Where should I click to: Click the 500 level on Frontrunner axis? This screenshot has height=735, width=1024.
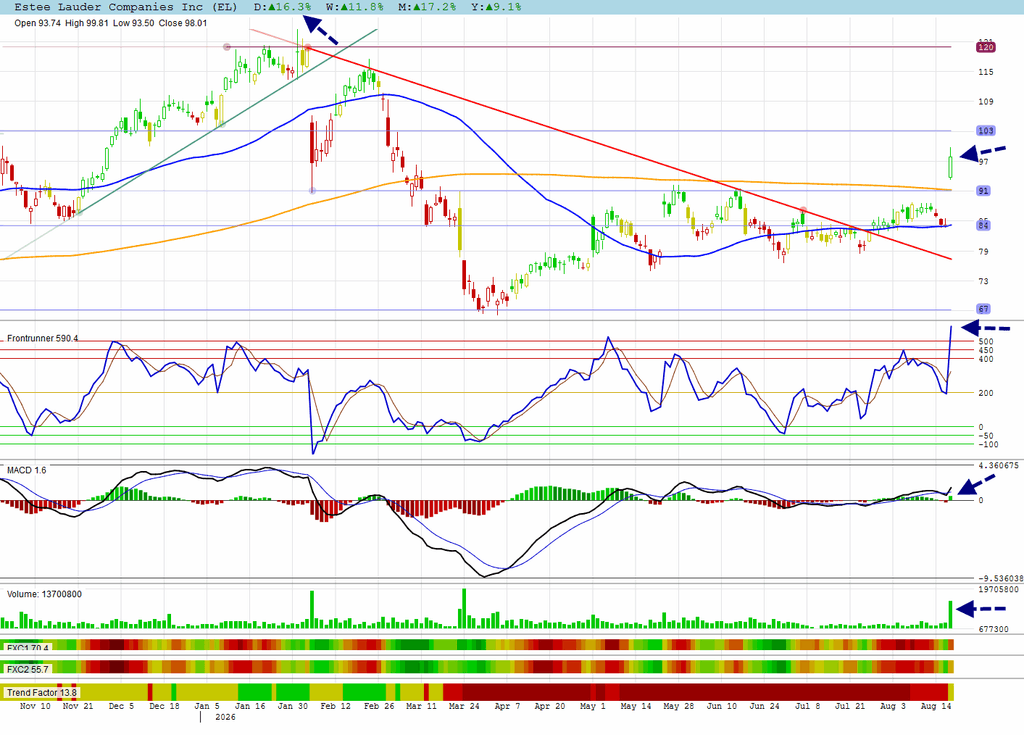(986, 342)
